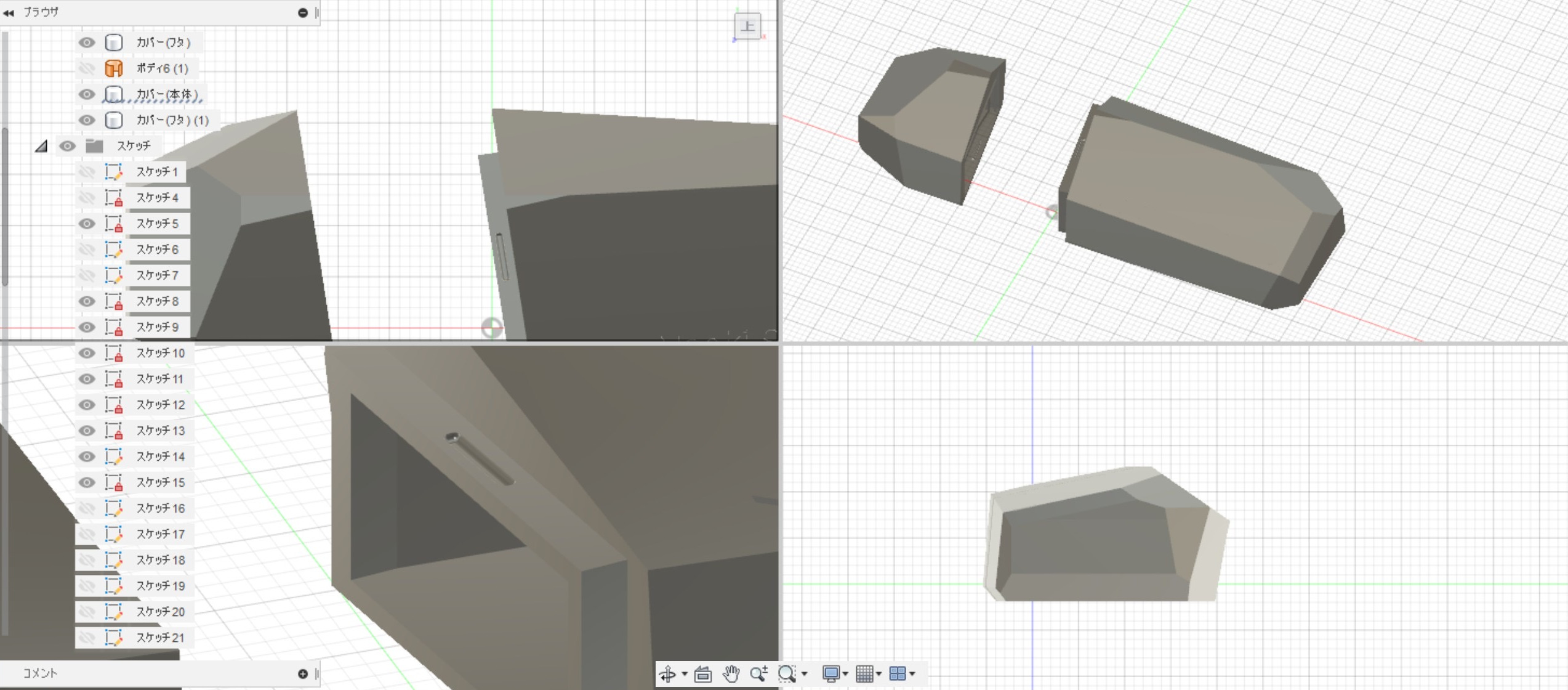Collapse browser panel with double-arrow icon

[x=9, y=12]
